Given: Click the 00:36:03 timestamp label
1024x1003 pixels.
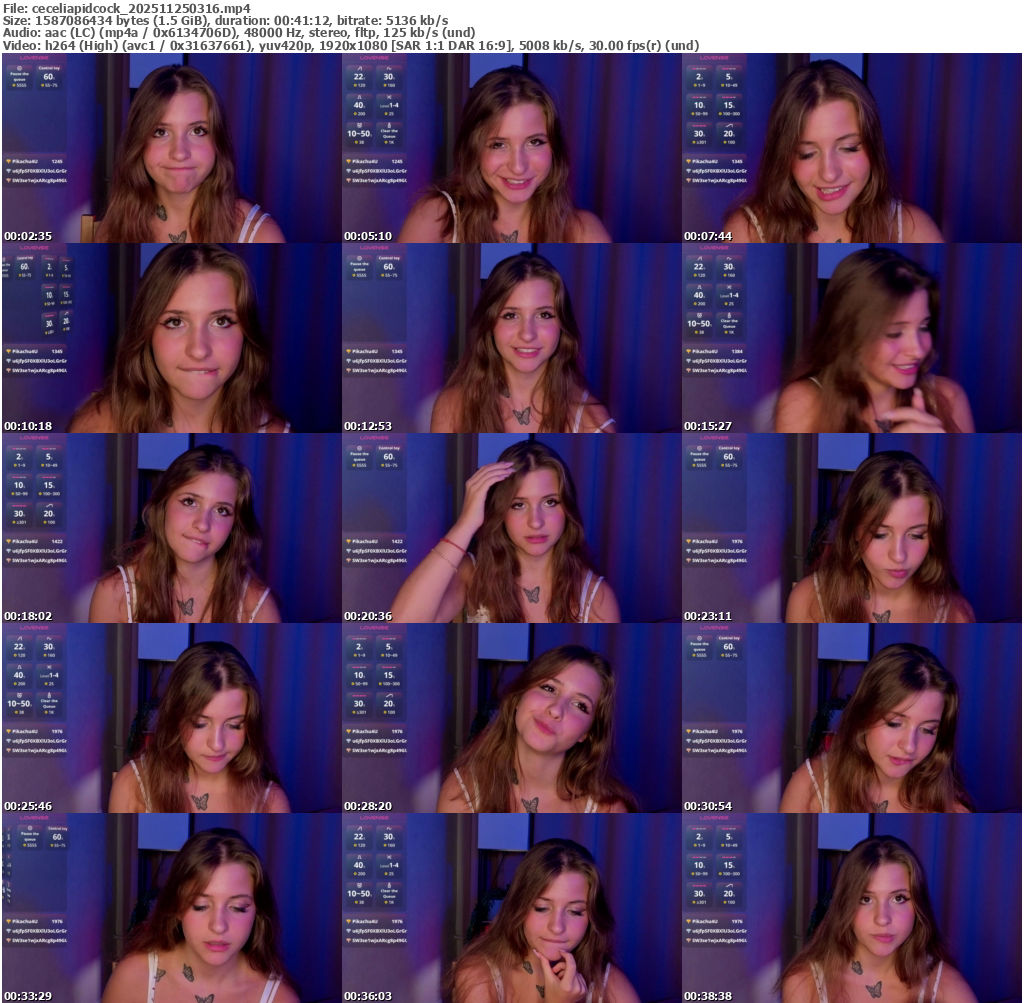Looking at the screenshot, I should 368,996.
